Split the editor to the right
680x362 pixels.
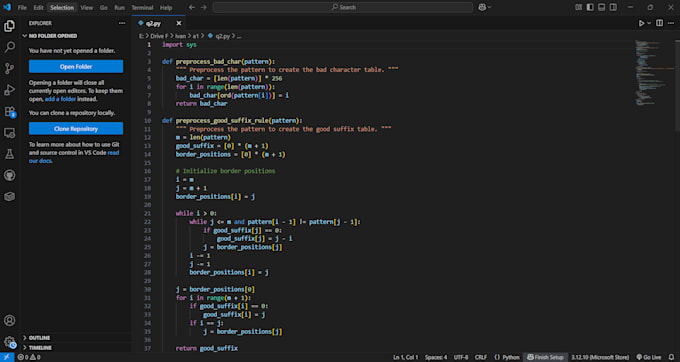click(x=659, y=23)
